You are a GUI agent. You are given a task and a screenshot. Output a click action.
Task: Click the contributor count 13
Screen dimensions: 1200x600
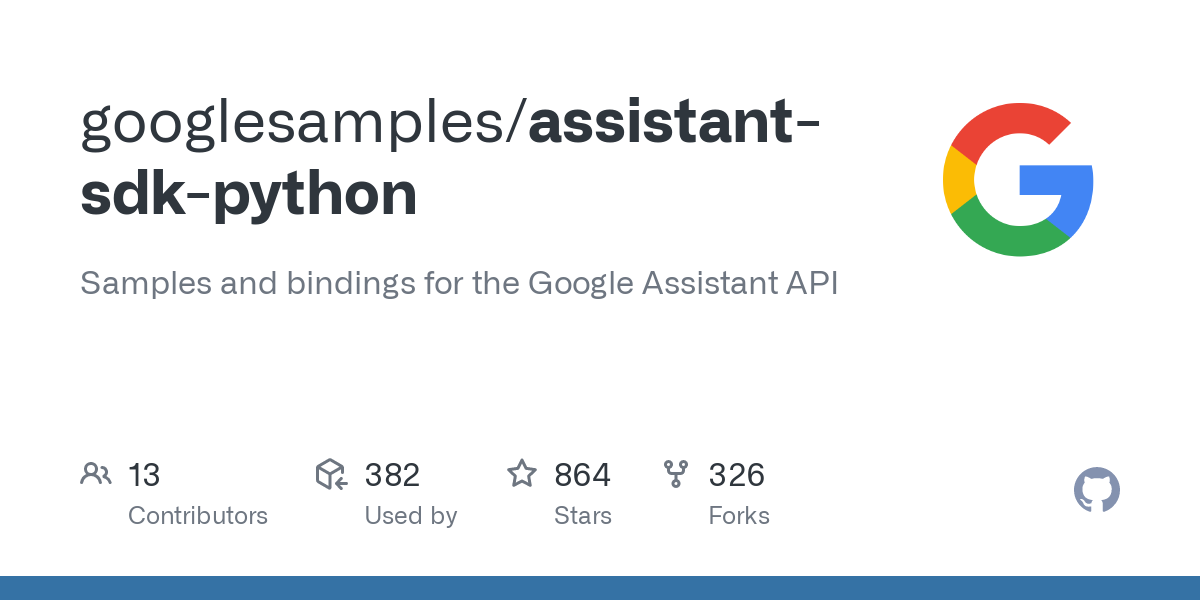(144, 475)
